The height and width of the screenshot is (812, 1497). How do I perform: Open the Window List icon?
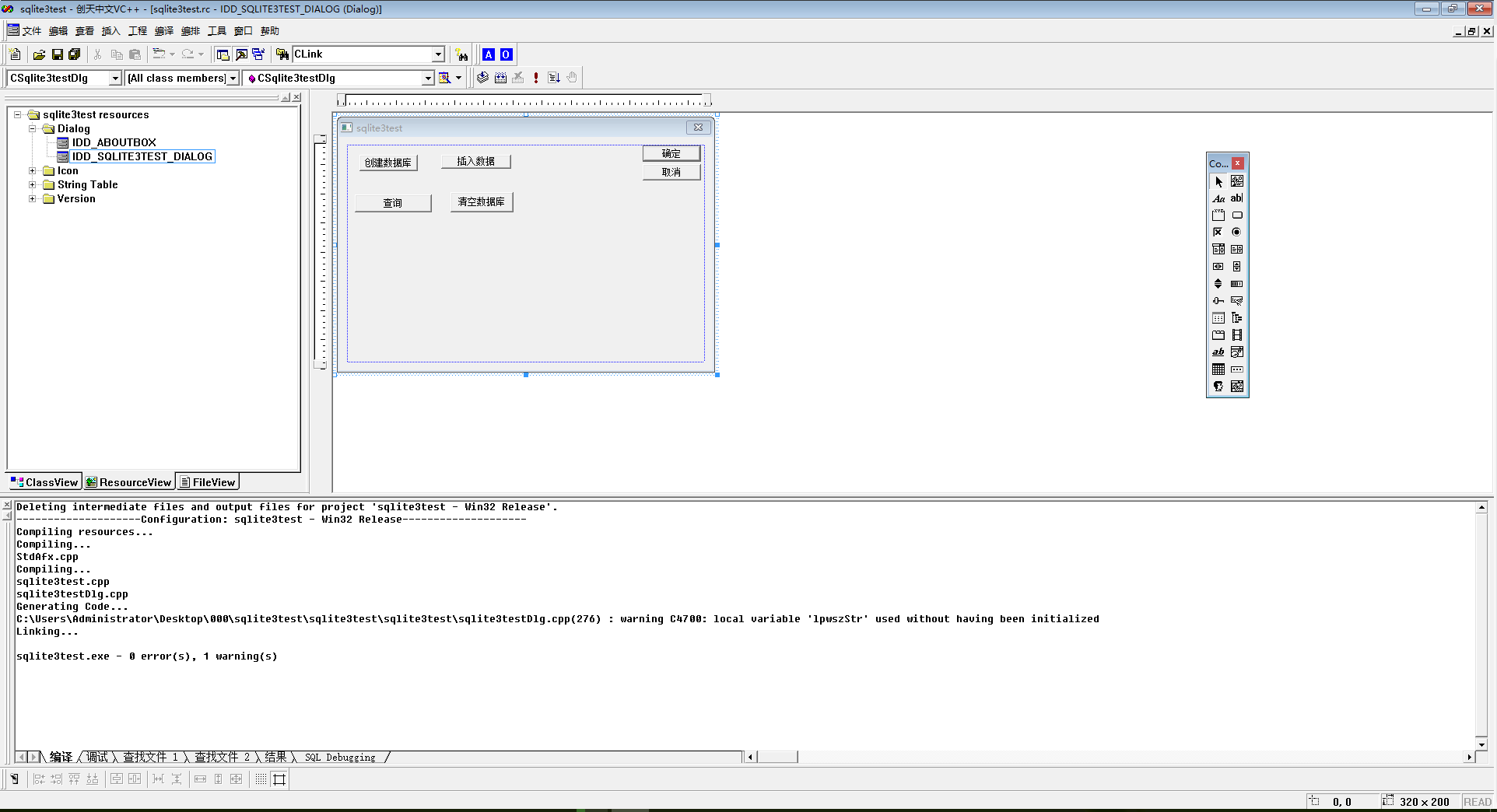pyautogui.click(x=258, y=54)
